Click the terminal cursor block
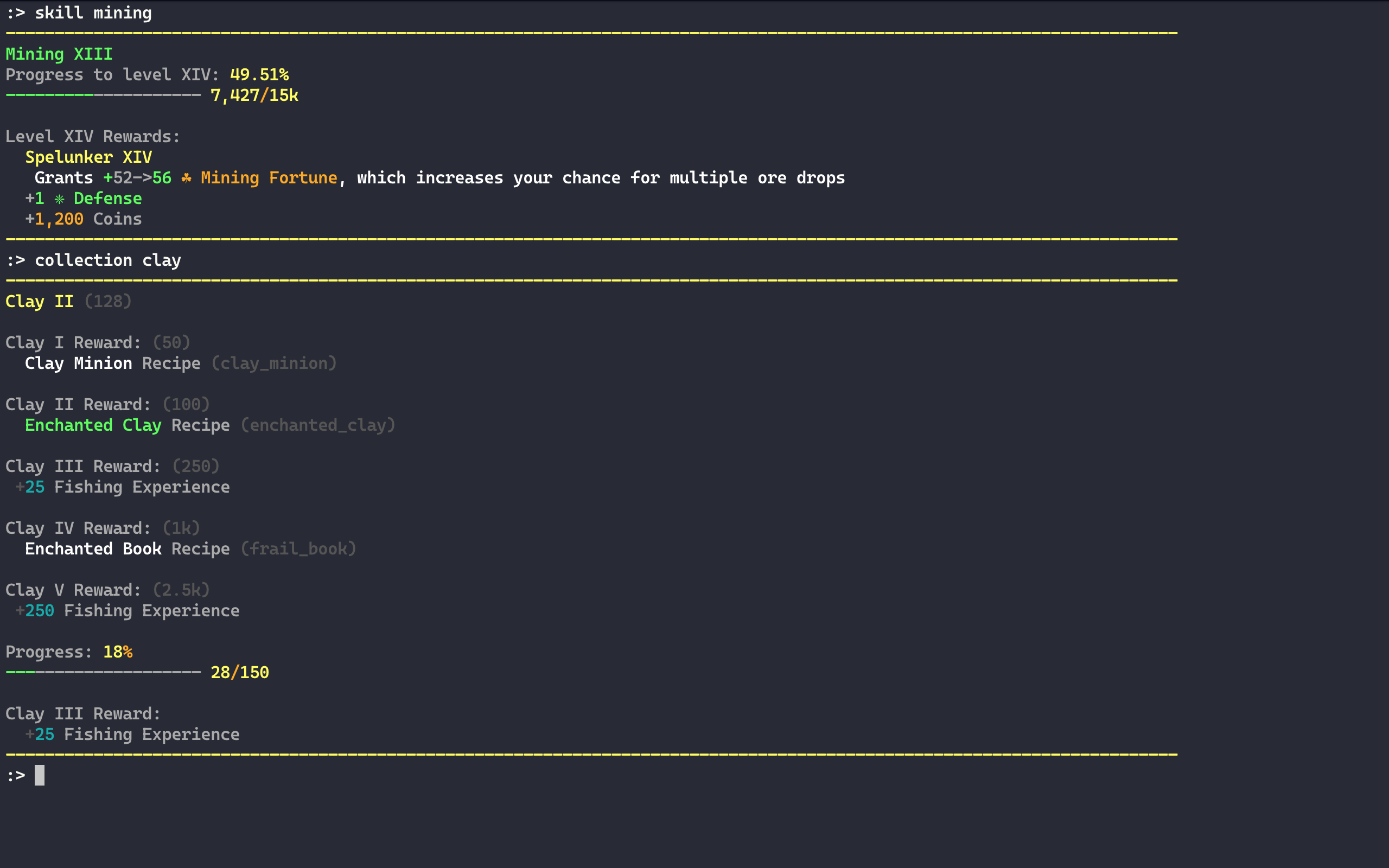Viewport: 1389px width, 868px height. (39, 775)
